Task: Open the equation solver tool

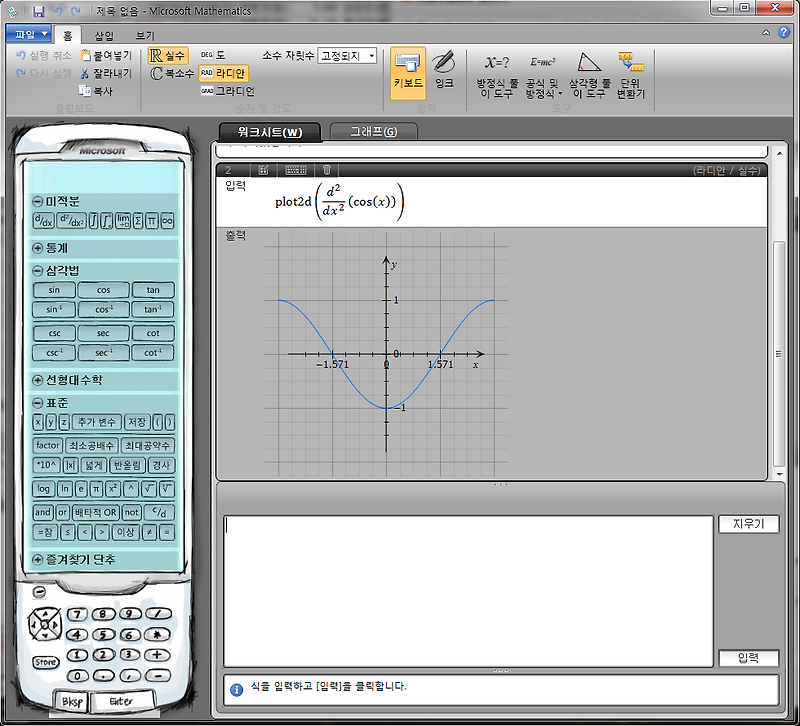Action: coord(498,72)
